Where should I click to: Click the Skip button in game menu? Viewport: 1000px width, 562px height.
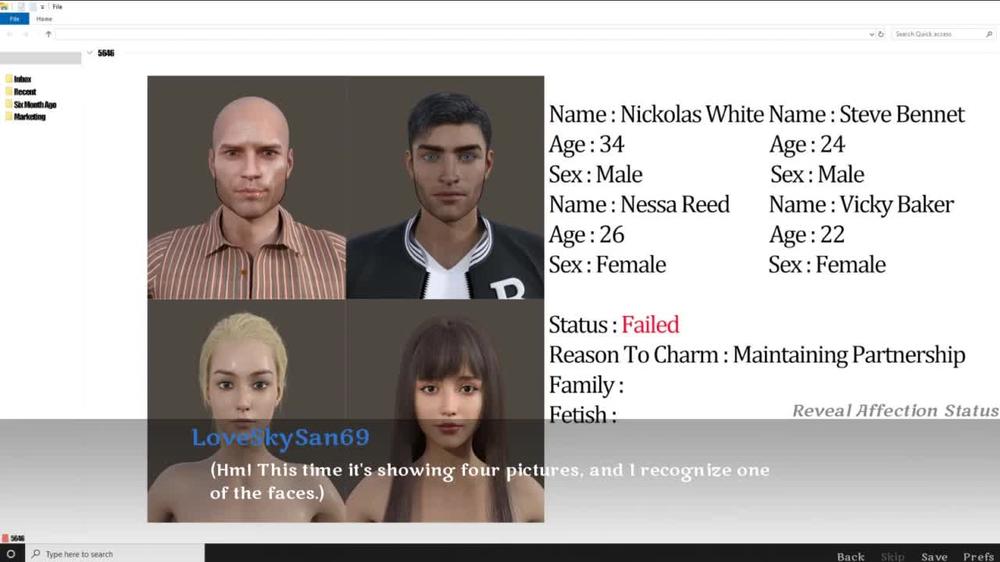pos(892,556)
